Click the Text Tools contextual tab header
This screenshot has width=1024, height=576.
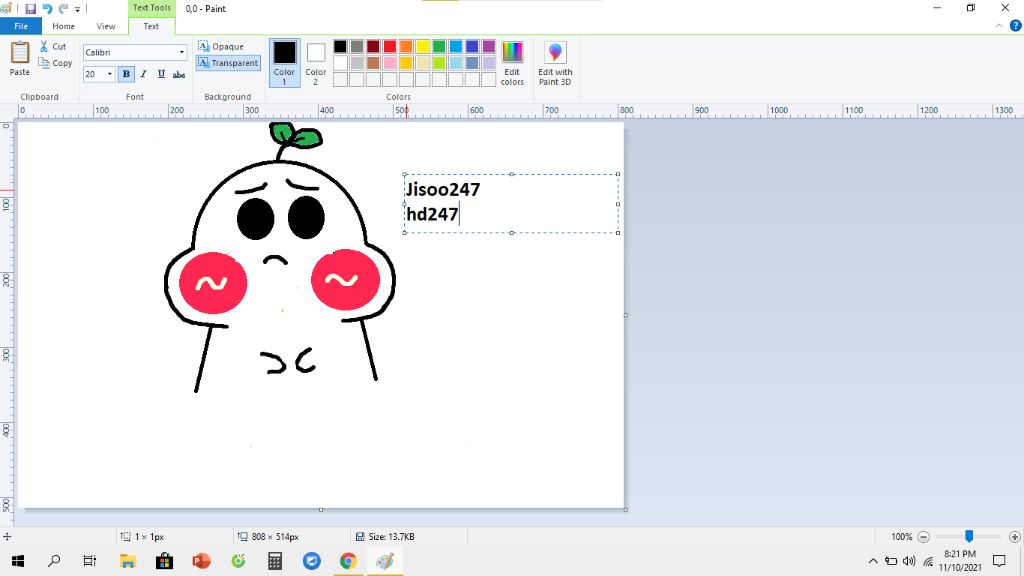pos(152,8)
